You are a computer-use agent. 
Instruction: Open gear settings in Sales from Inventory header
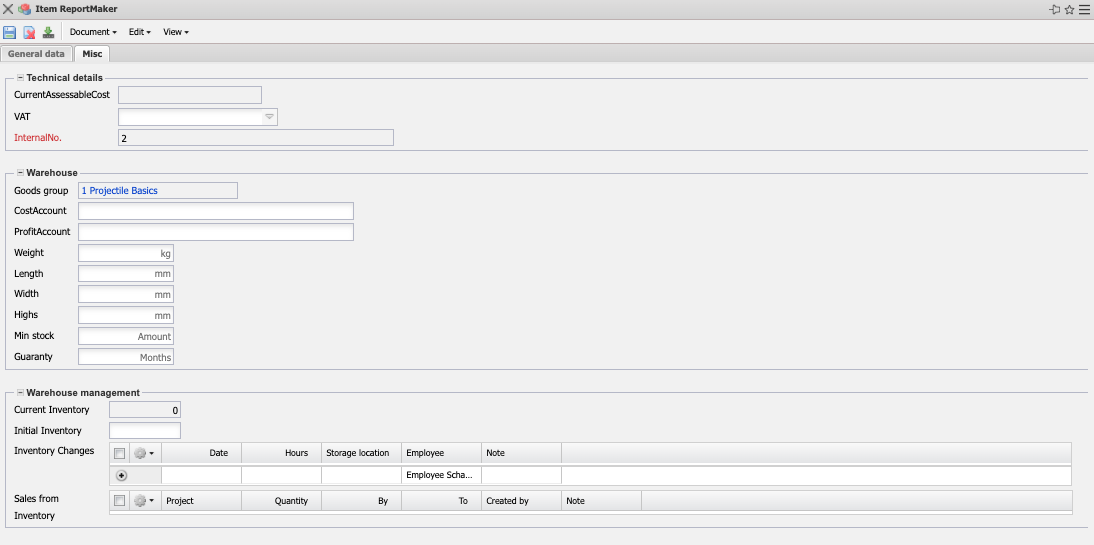click(145, 501)
